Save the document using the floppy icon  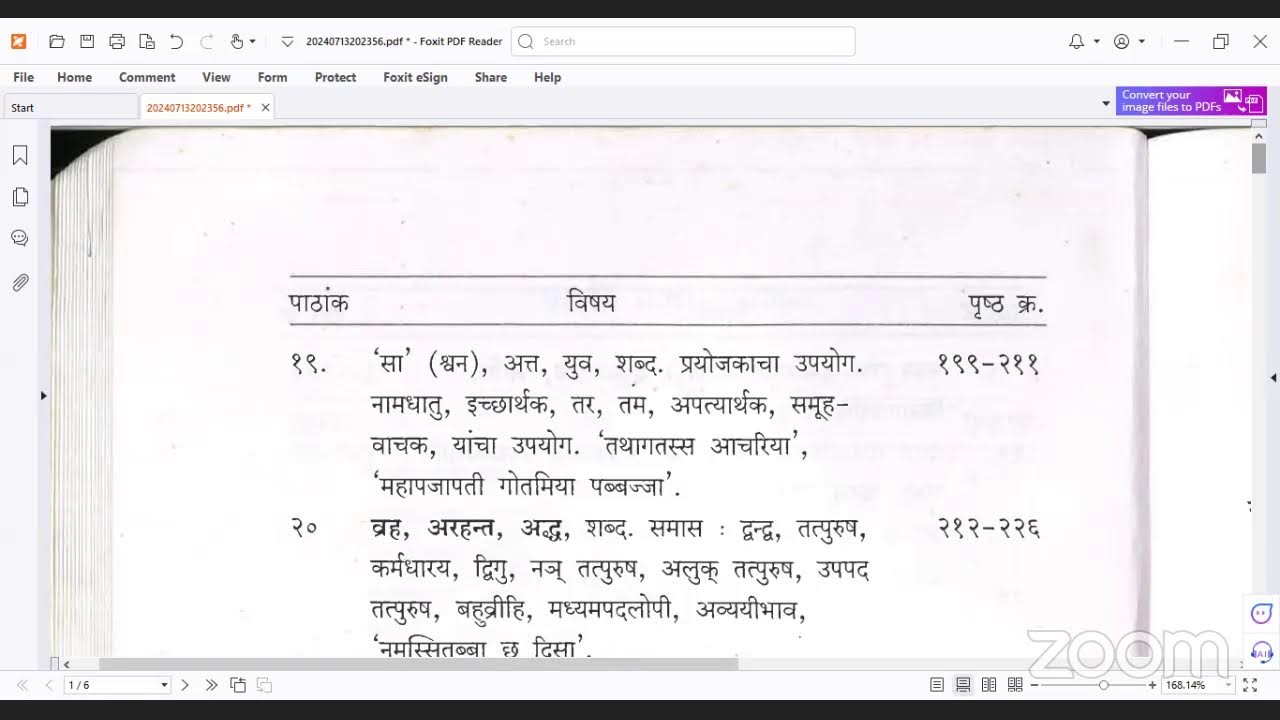pyautogui.click(x=87, y=41)
